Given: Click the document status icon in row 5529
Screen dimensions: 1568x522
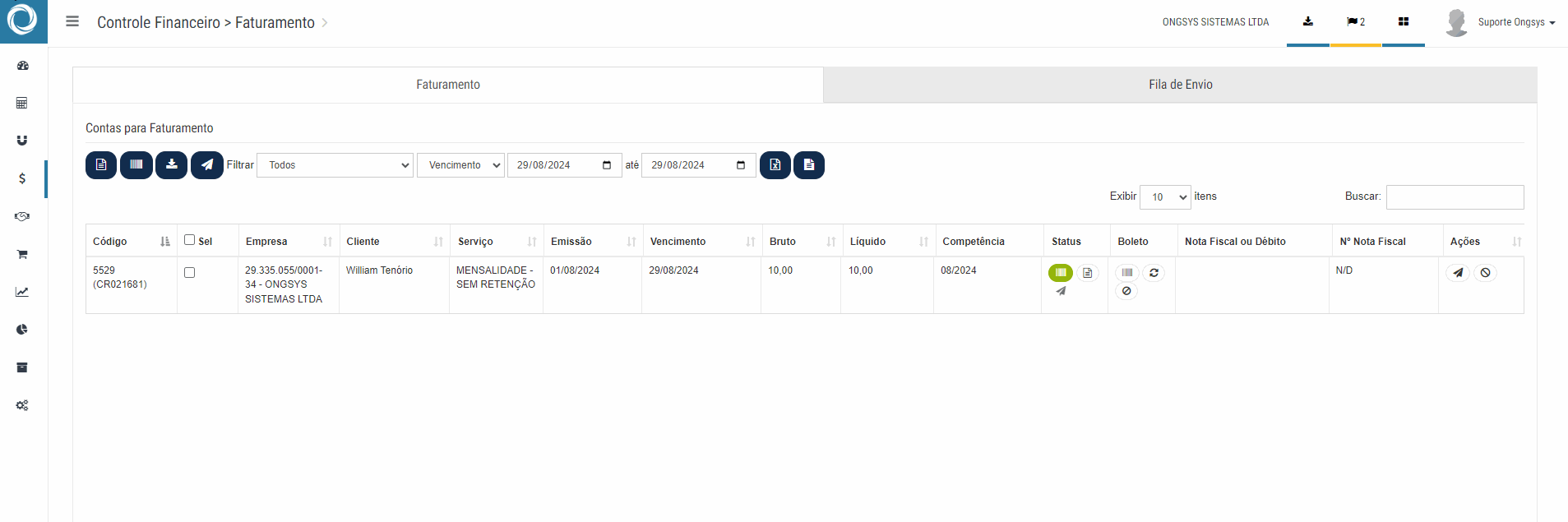Looking at the screenshot, I should click(x=1088, y=273).
